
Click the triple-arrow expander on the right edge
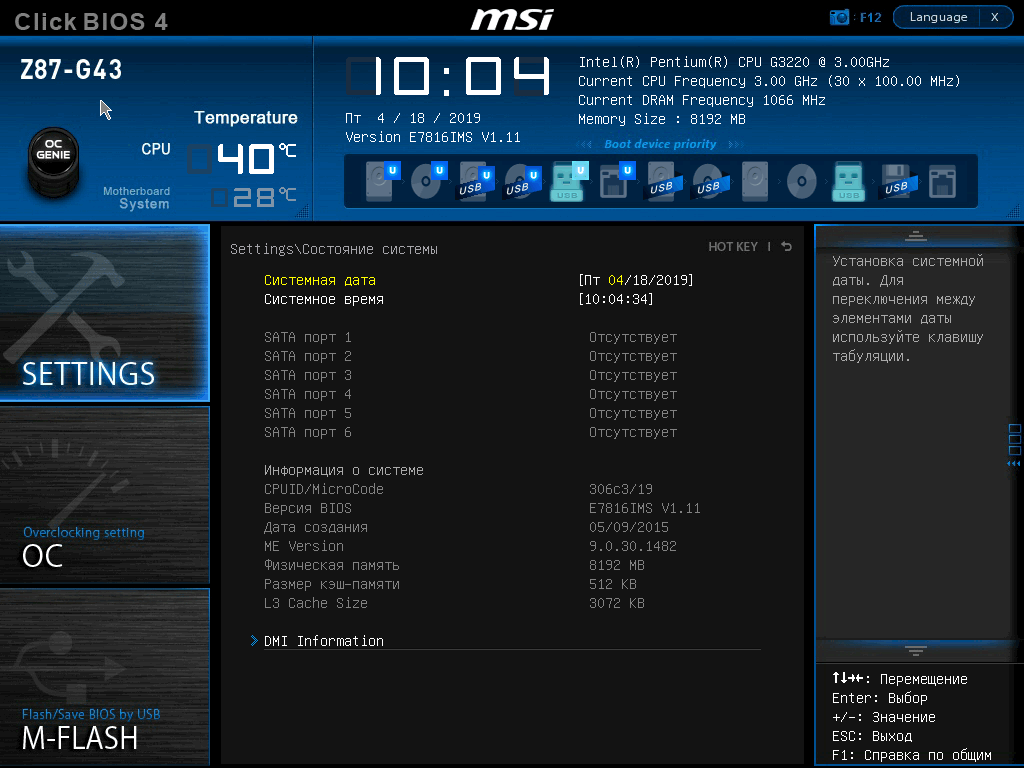coord(1014,464)
